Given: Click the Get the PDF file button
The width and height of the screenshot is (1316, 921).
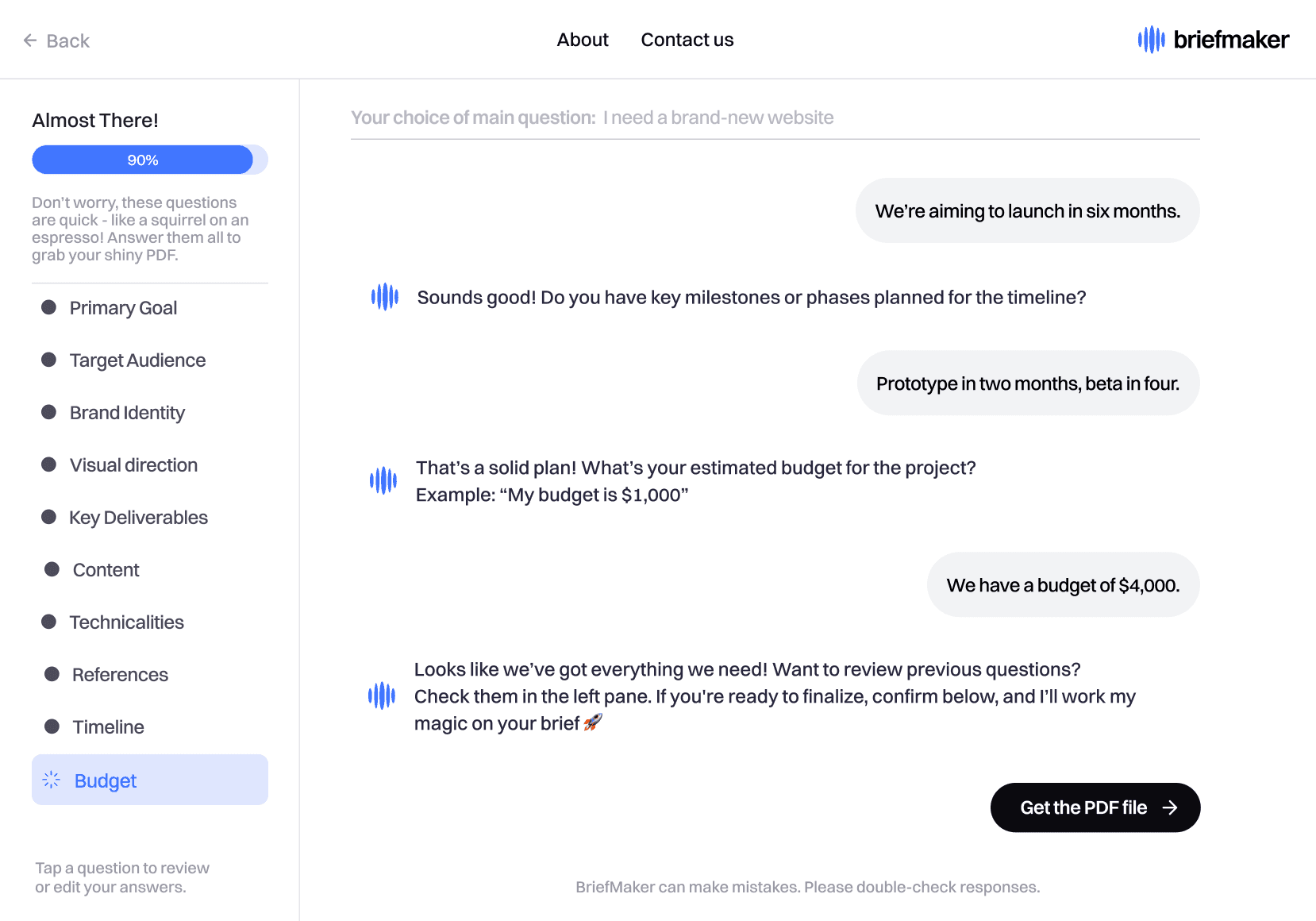Looking at the screenshot, I should pyautogui.click(x=1095, y=807).
